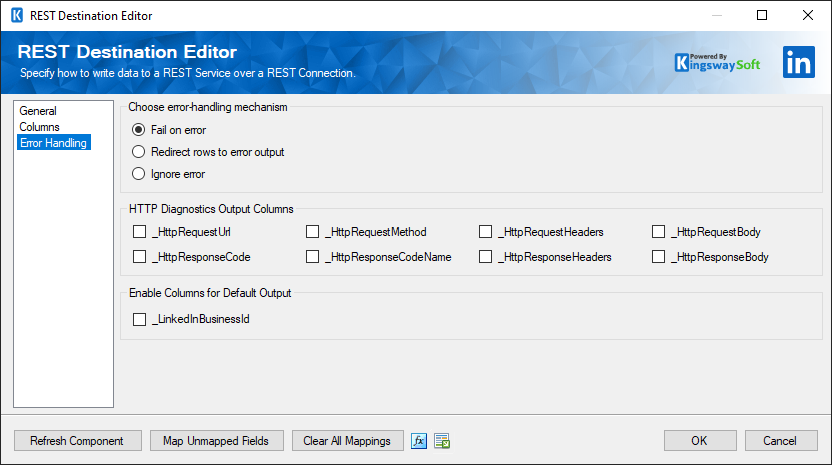The height and width of the screenshot is (465, 832).
Task: Enable the _HttpRequestUrl column
Action: point(140,231)
